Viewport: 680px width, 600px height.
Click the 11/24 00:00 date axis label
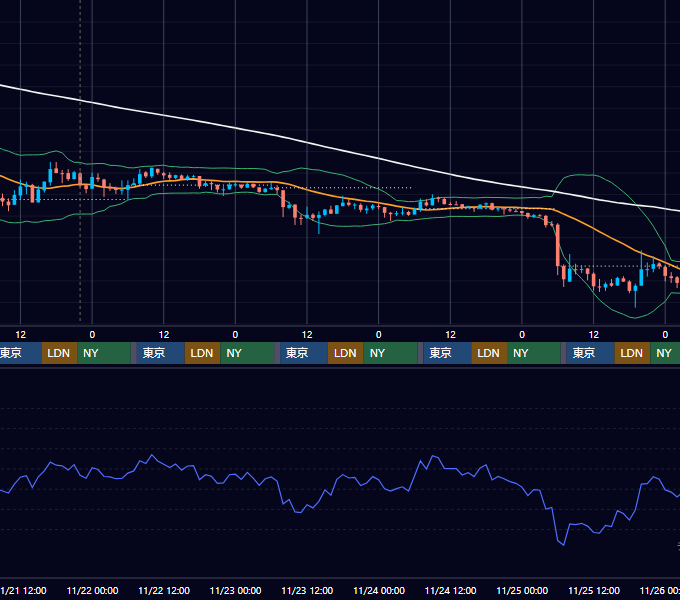tap(379, 590)
